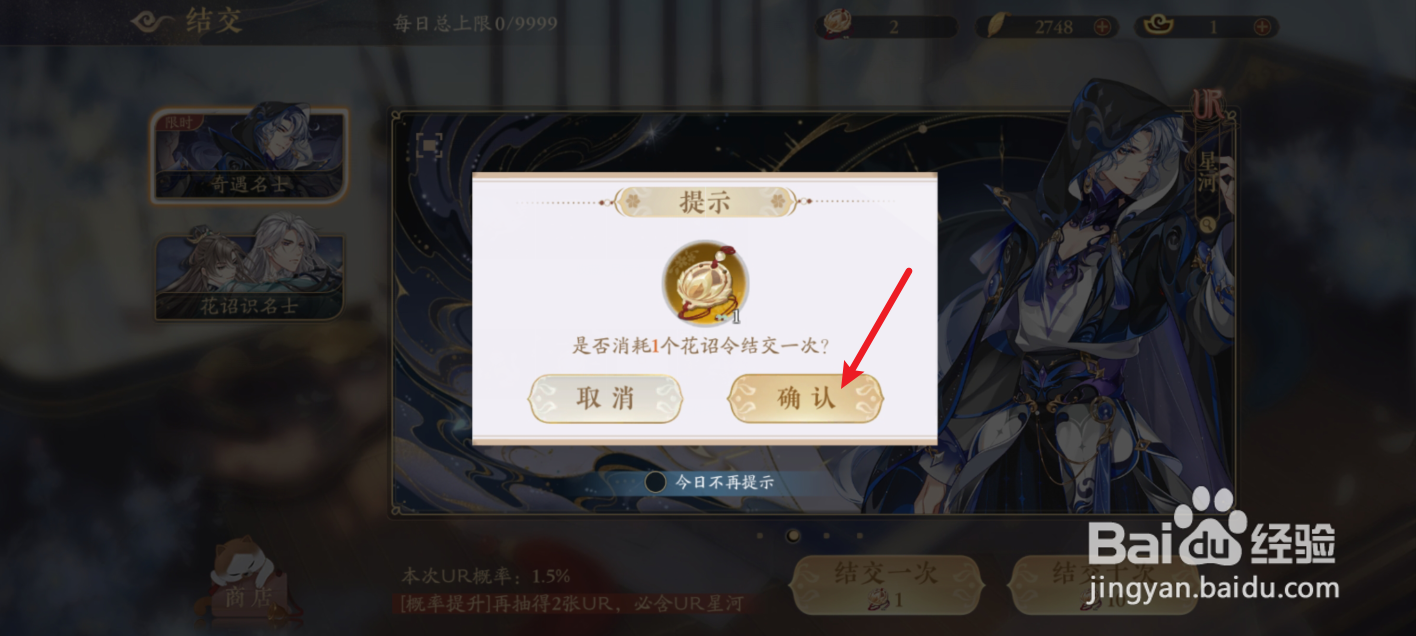Open the magnifier detail icon under 星河
Image resolution: width=1416 pixels, height=636 pixels.
[x=1208, y=225]
